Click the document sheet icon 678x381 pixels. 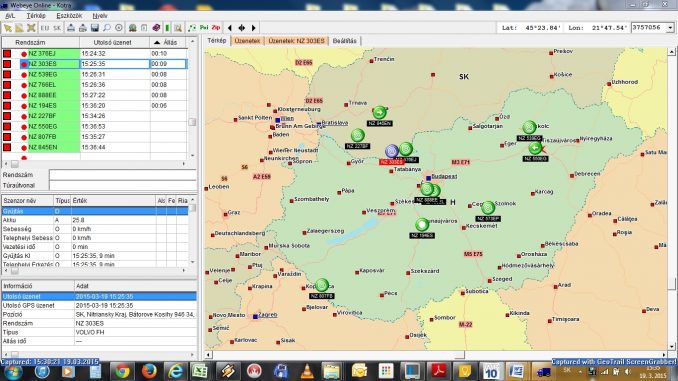coord(144,28)
